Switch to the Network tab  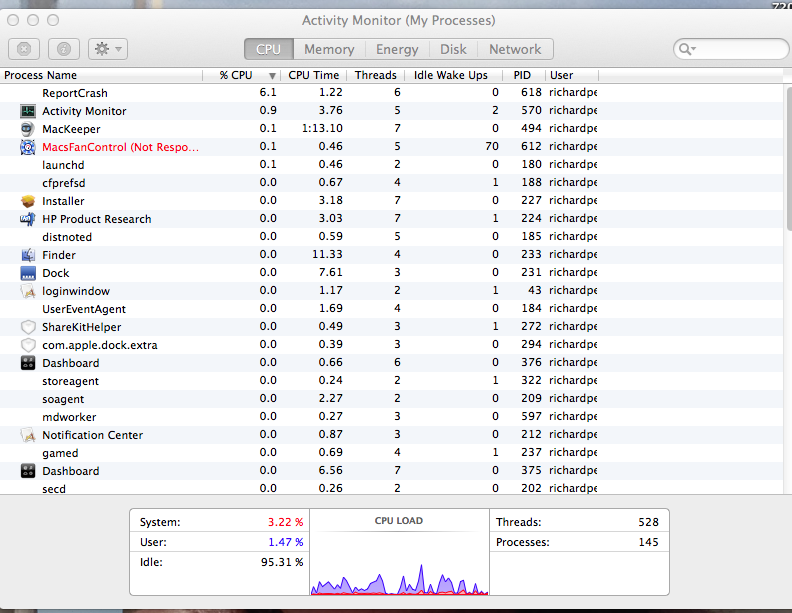click(515, 49)
